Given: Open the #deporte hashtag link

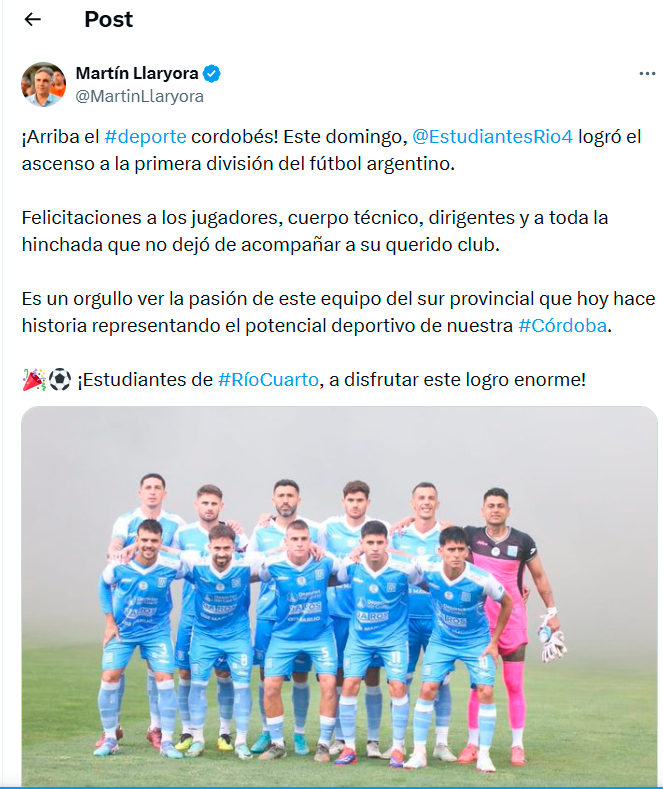Looking at the screenshot, I should tap(145, 137).
